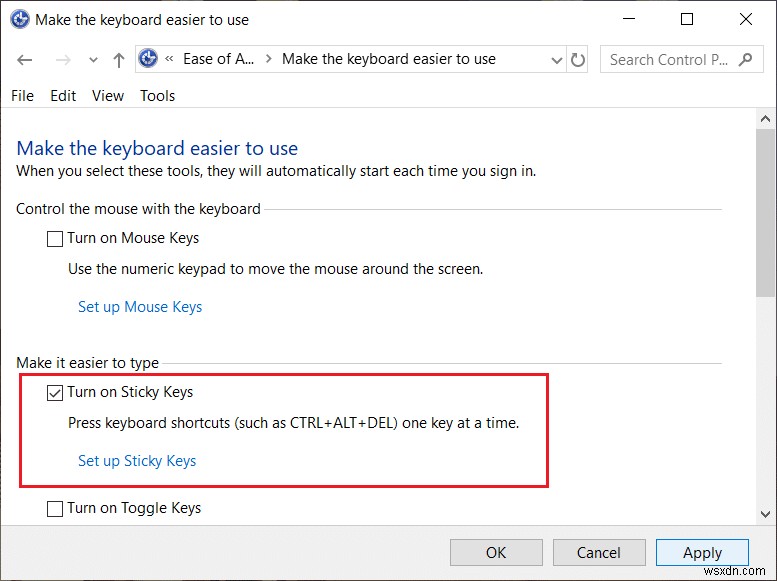Enable the Turn on Toggle Keys checkbox

pos(55,509)
